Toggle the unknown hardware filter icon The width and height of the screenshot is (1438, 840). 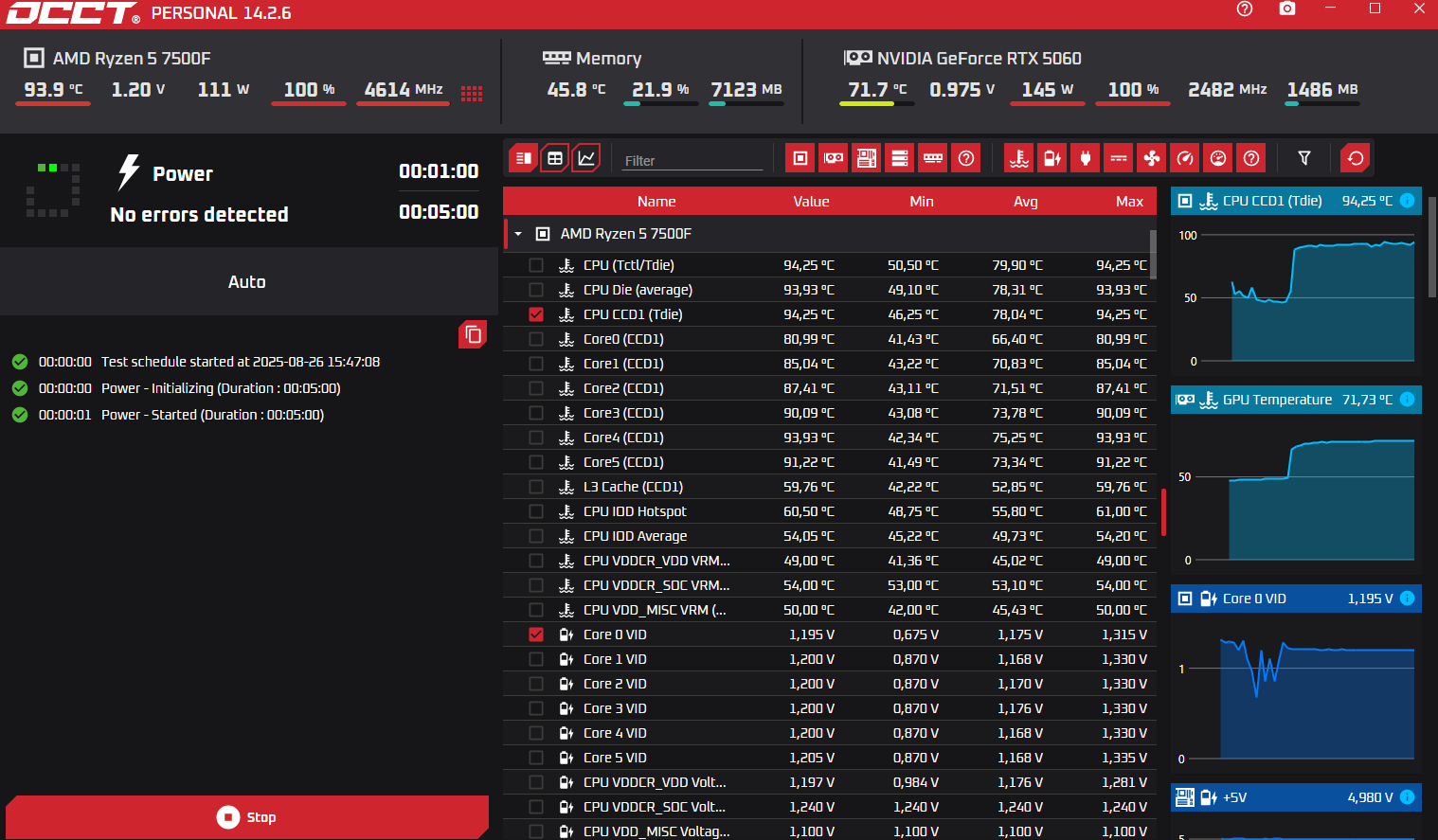[x=966, y=158]
